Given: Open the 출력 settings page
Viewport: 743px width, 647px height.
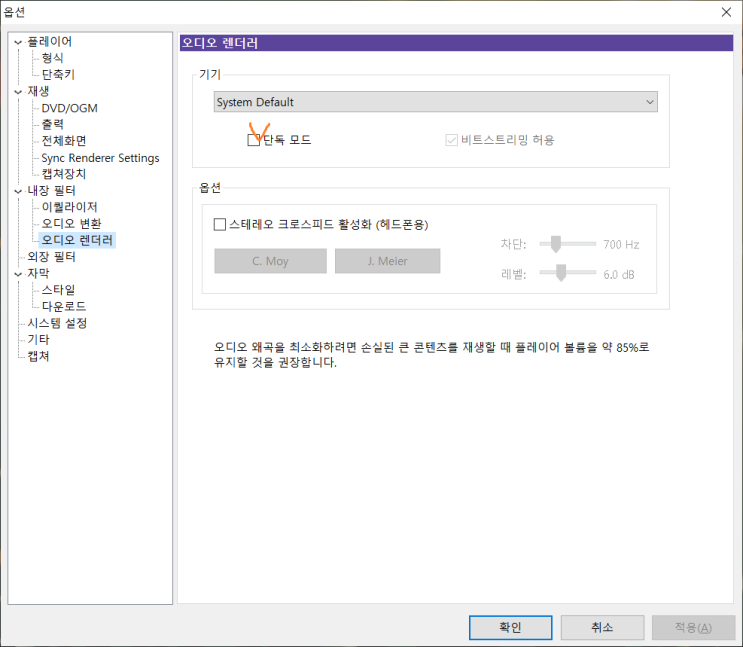Looking at the screenshot, I should (x=52, y=124).
